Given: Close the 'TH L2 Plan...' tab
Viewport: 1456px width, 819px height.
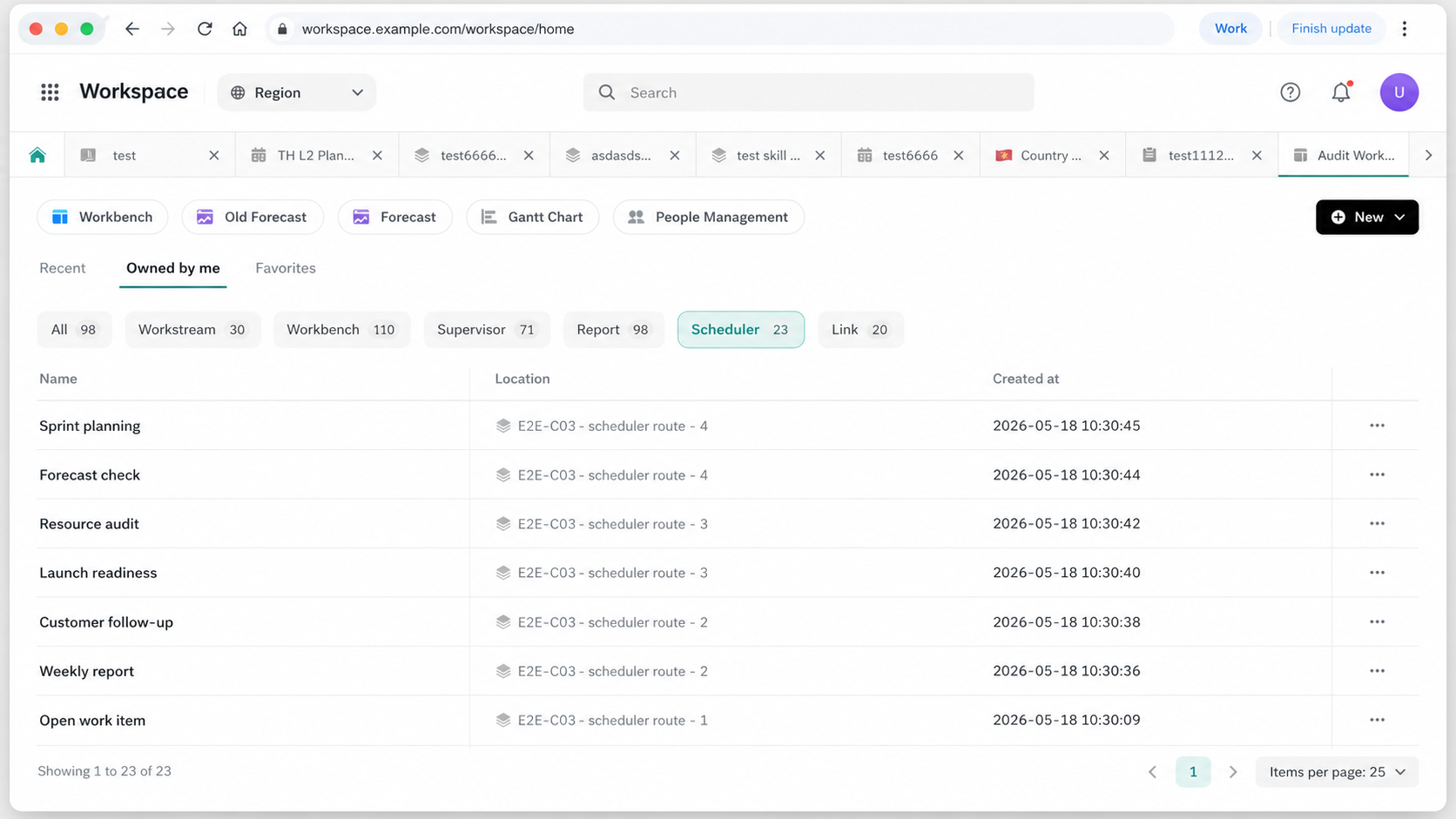Looking at the screenshot, I should point(377,155).
